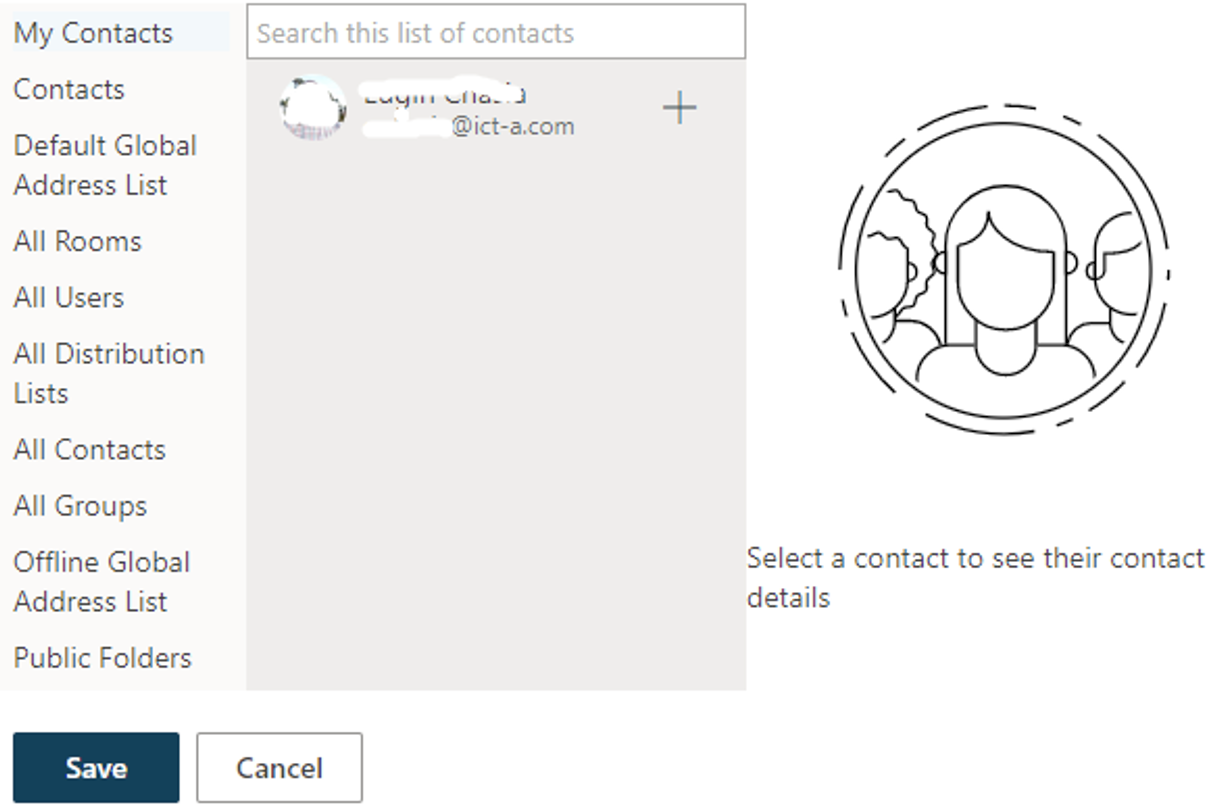Click the Cancel button
Screen dimensions: 1222x812
(x=279, y=768)
